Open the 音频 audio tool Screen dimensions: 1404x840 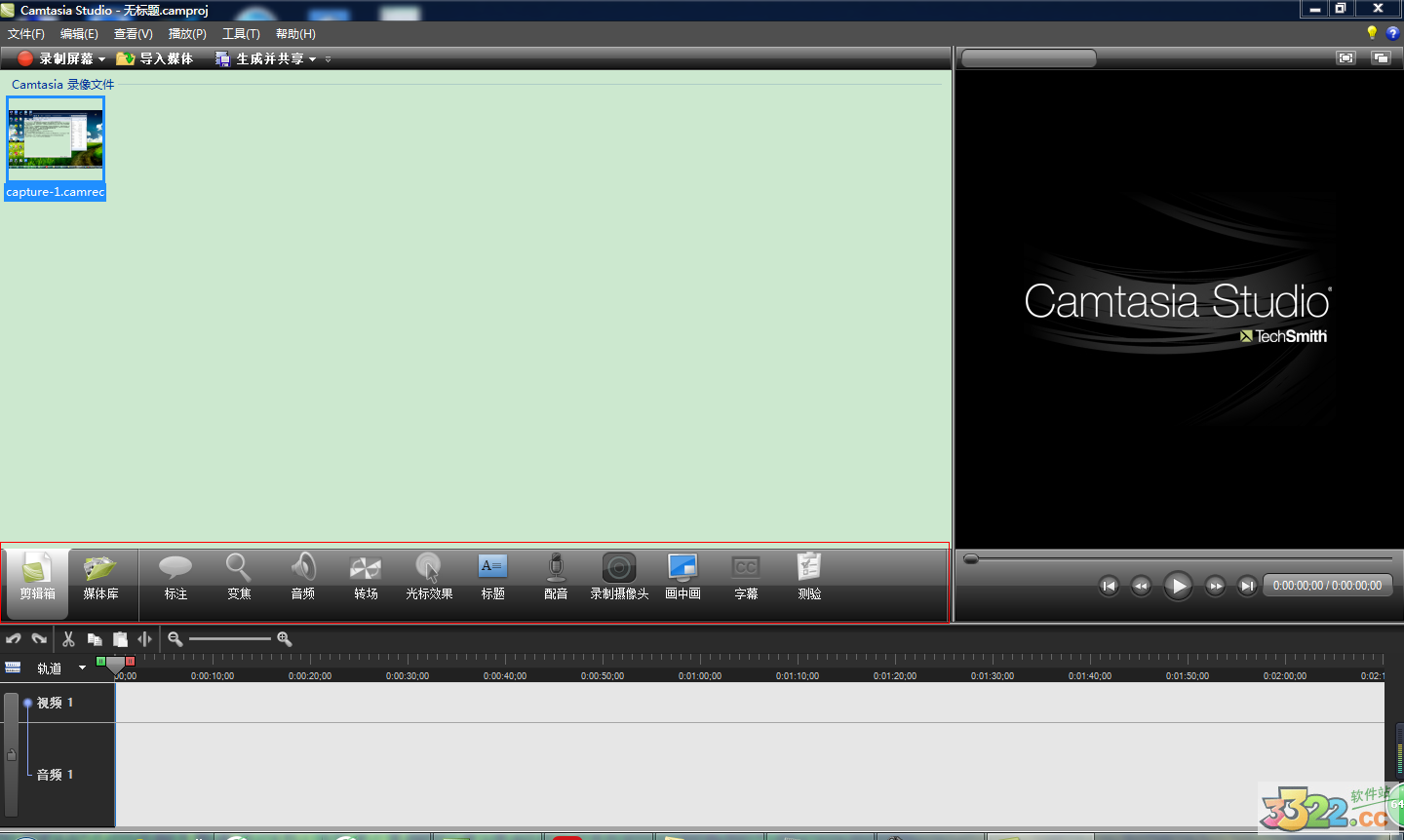[x=302, y=577]
